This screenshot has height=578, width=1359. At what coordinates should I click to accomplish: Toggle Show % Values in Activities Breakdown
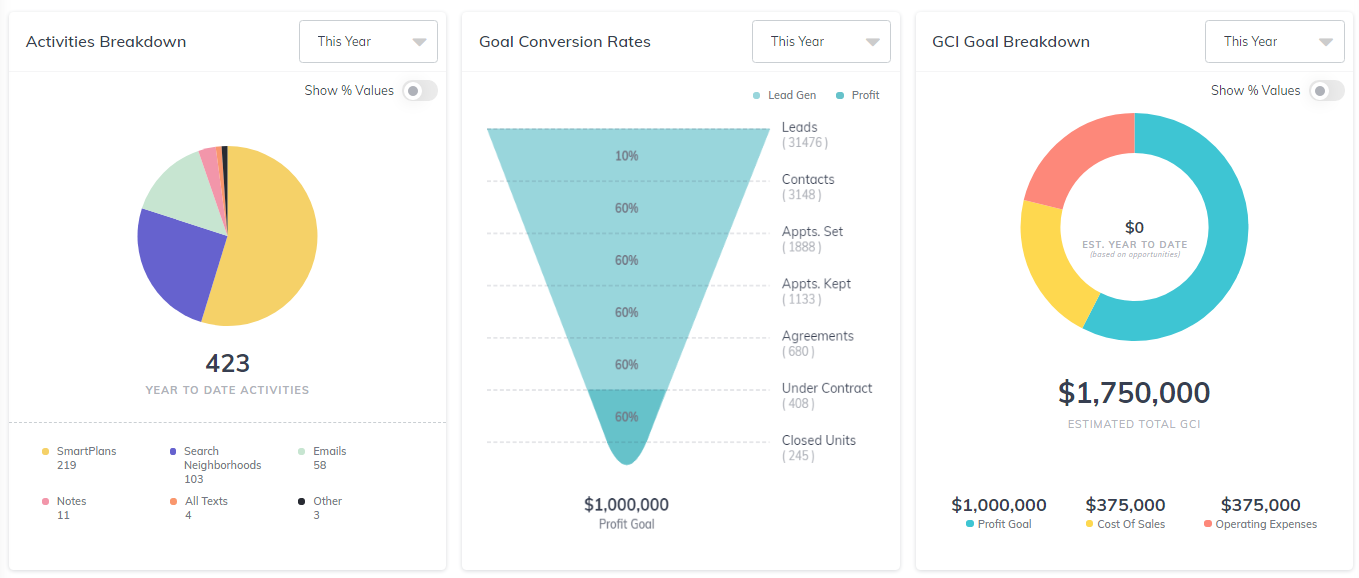pyautogui.click(x=419, y=91)
